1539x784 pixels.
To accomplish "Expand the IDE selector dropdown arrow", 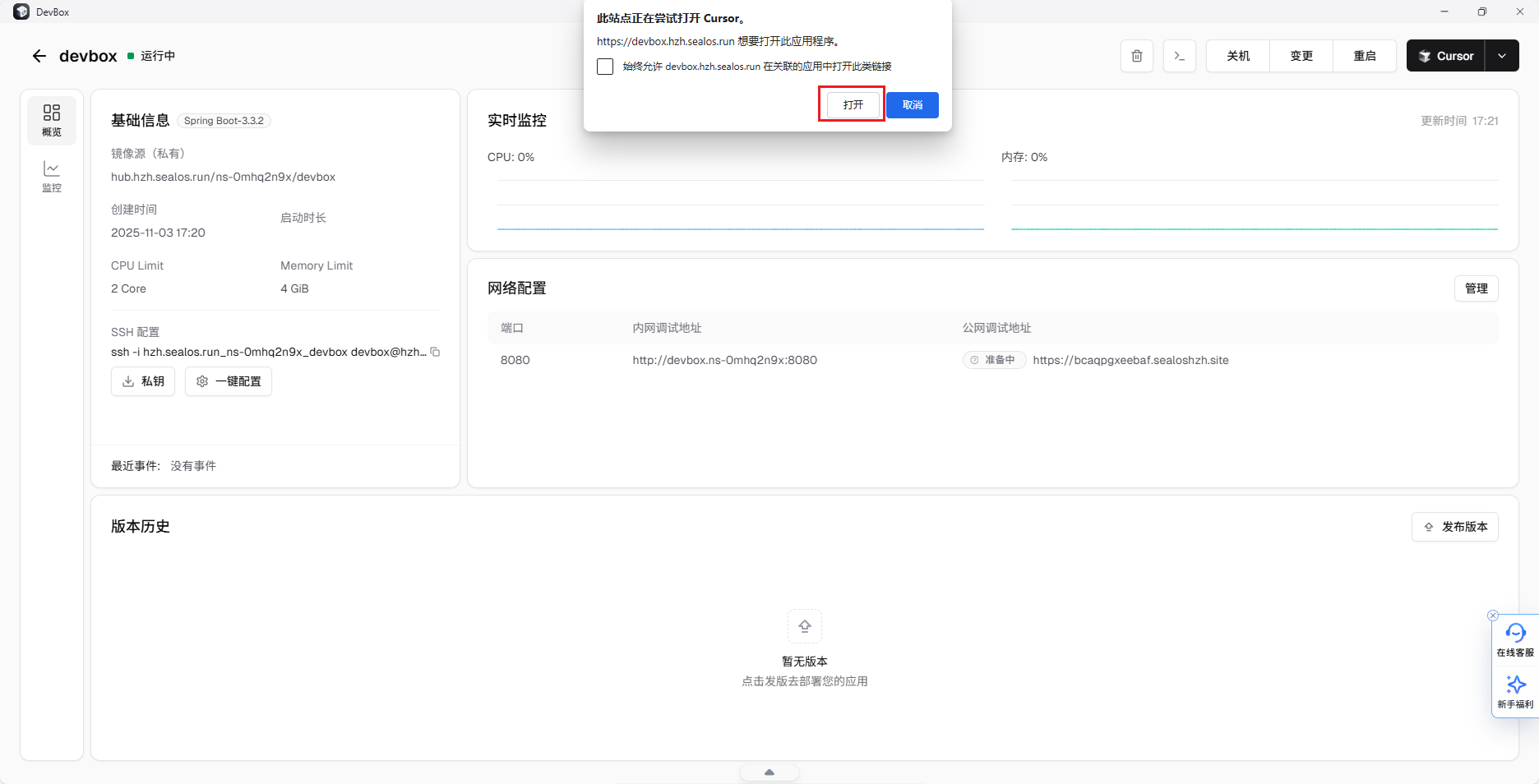I will [1502, 56].
